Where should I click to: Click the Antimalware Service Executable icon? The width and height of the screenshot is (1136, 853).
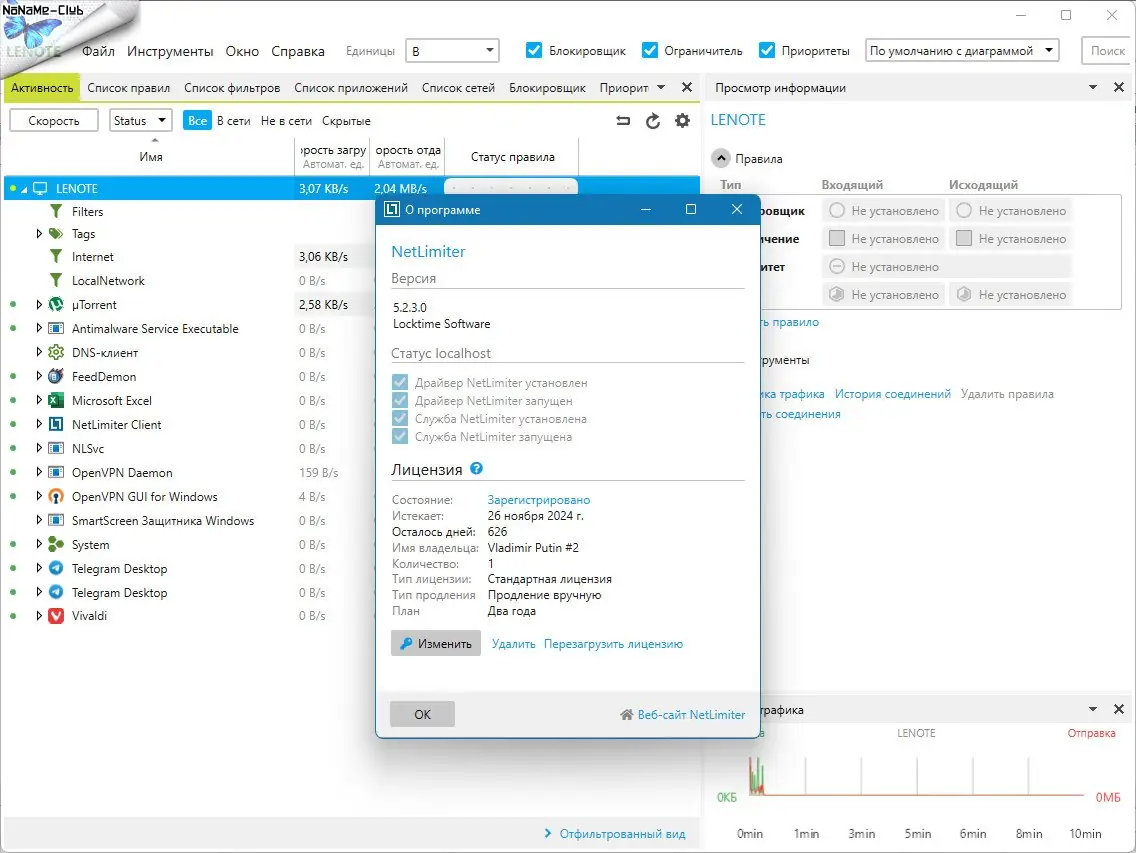[x=56, y=328]
